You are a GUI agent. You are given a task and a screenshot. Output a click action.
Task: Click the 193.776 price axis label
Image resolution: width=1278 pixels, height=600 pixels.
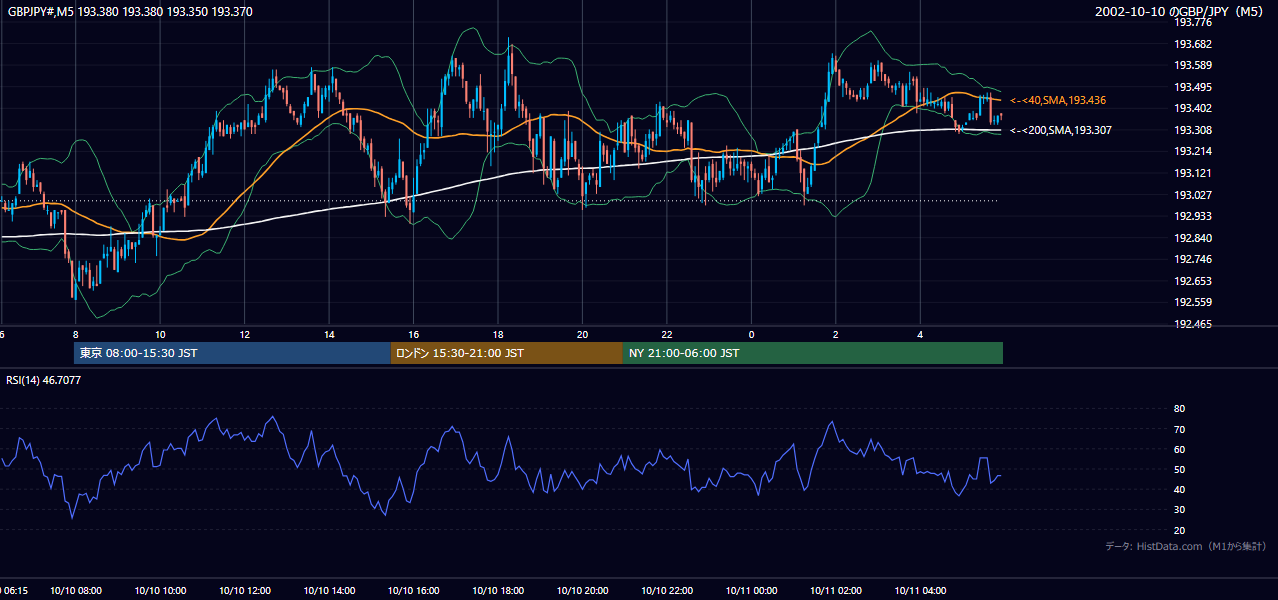(x=1193, y=23)
